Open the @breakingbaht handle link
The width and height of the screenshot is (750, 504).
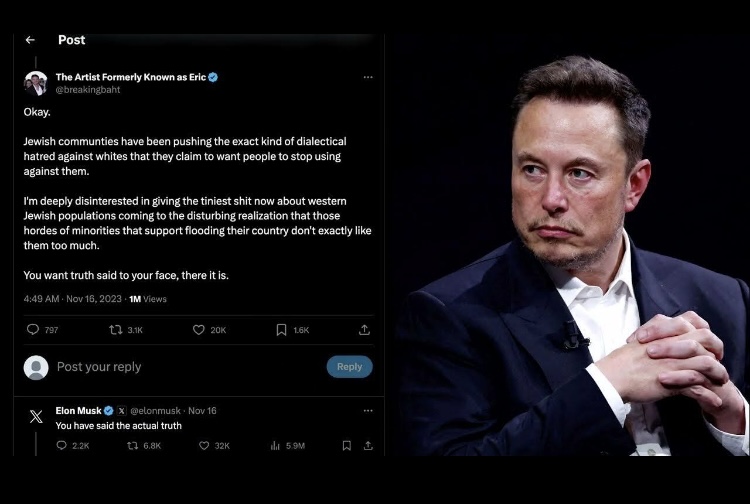click(x=88, y=90)
